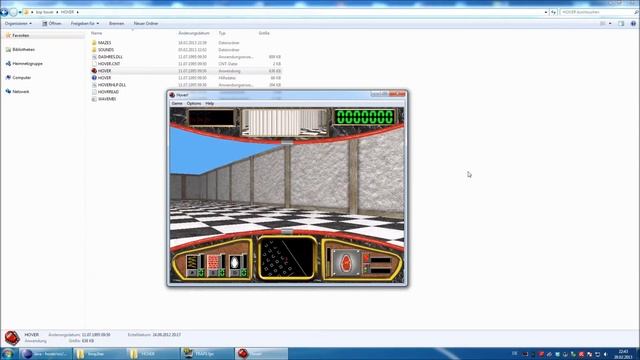Click the Explorer help question mark icon
The image size is (640, 360).
coord(633,24)
